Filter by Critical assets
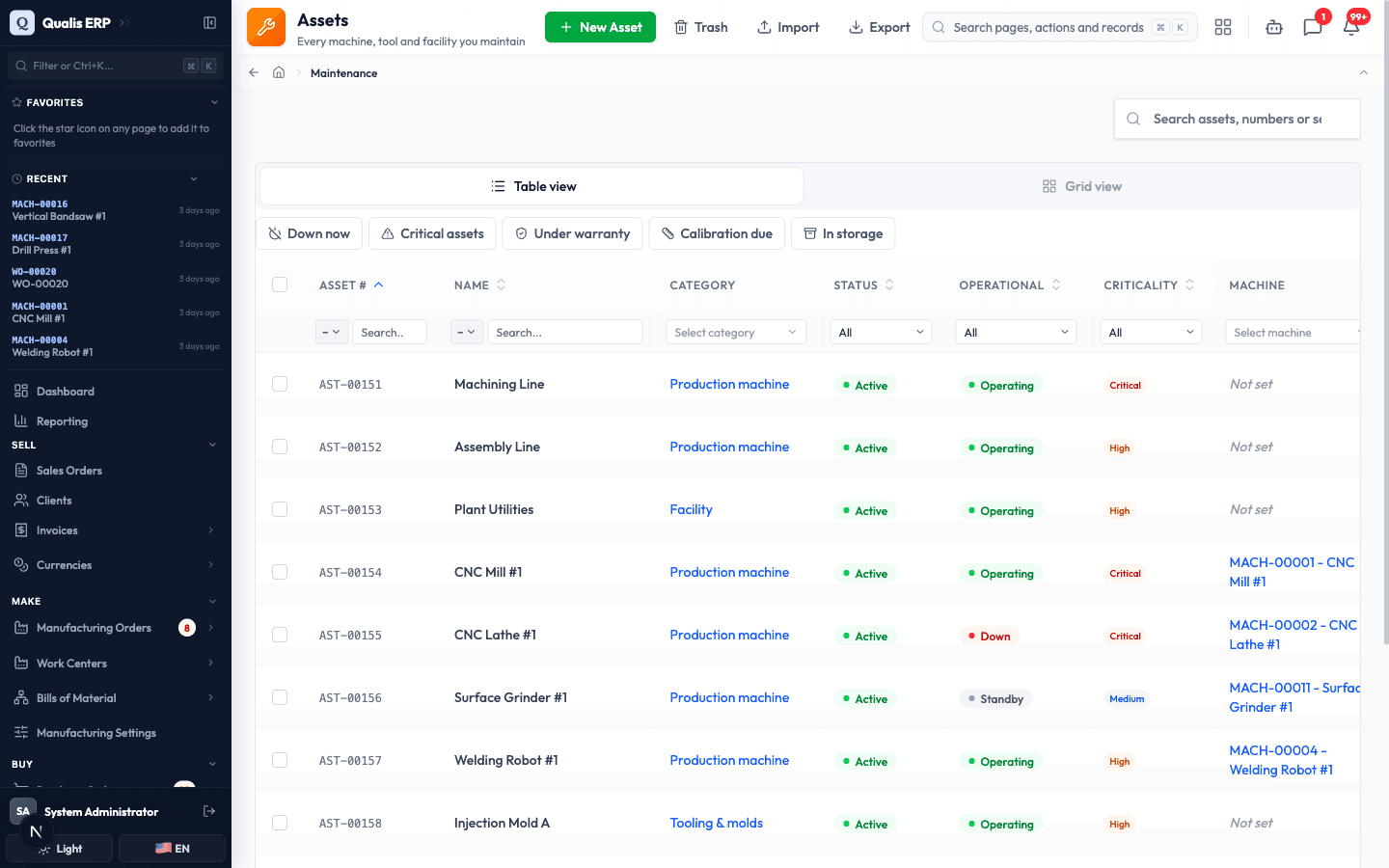This screenshot has width=1389, height=868. tap(432, 233)
